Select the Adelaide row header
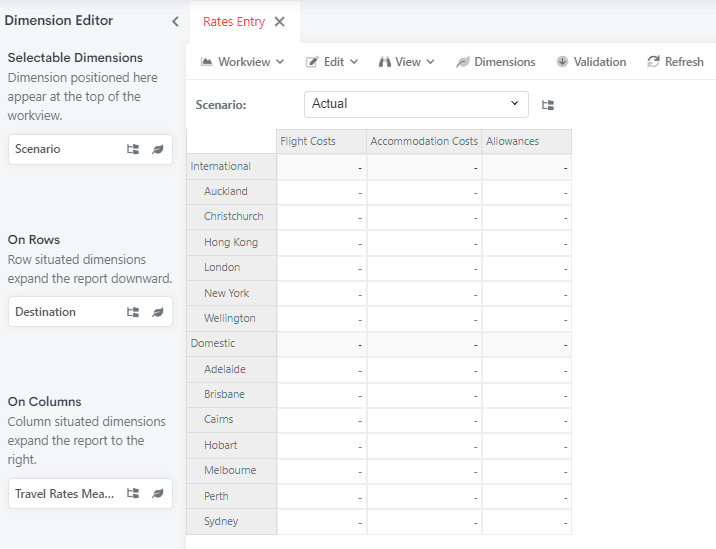The width and height of the screenshot is (716, 549). point(232,369)
